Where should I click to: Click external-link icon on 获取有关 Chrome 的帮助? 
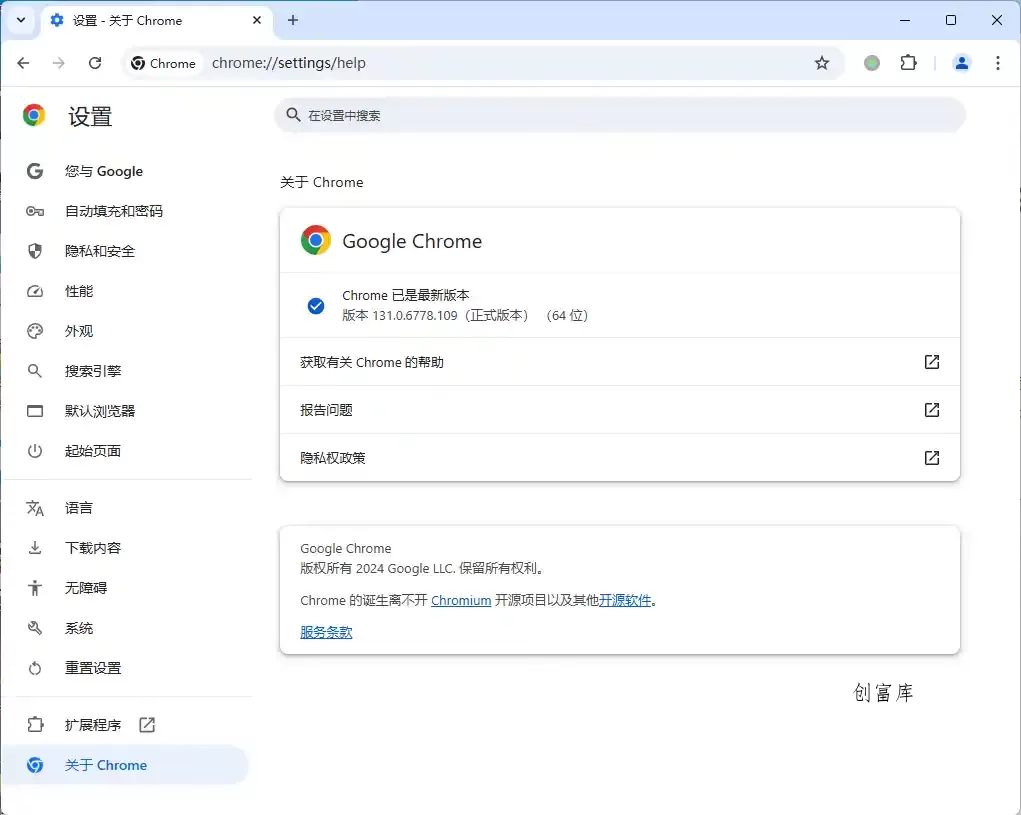[932, 362]
